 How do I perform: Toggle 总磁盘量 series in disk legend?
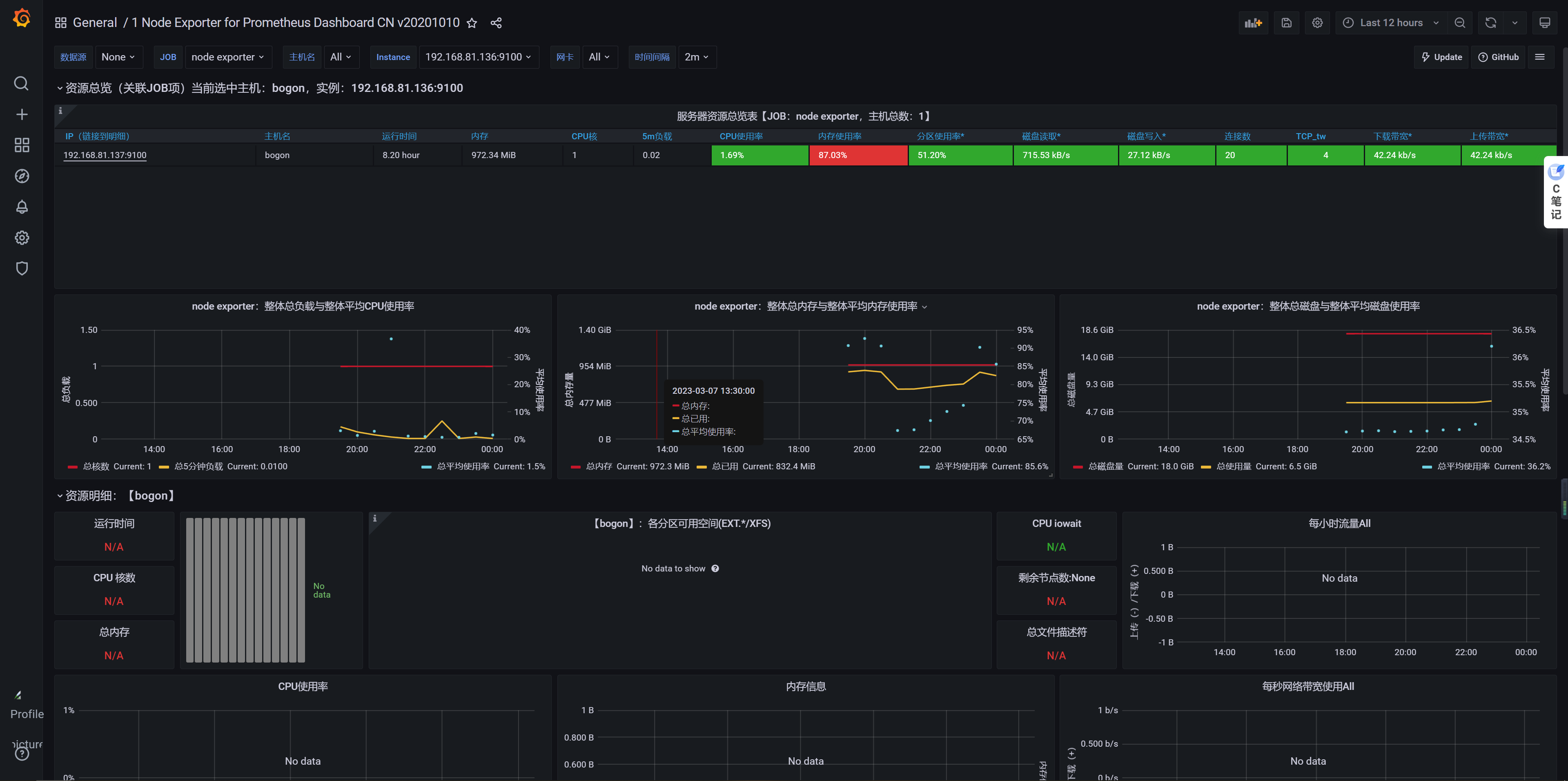pyautogui.click(x=1105, y=466)
